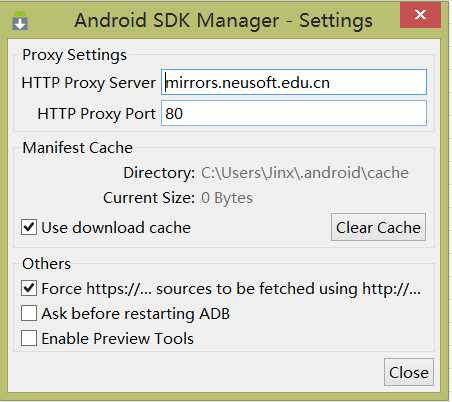Uncheck the Use download cache checkbox
452x402 pixels.
pyautogui.click(x=29, y=227)
